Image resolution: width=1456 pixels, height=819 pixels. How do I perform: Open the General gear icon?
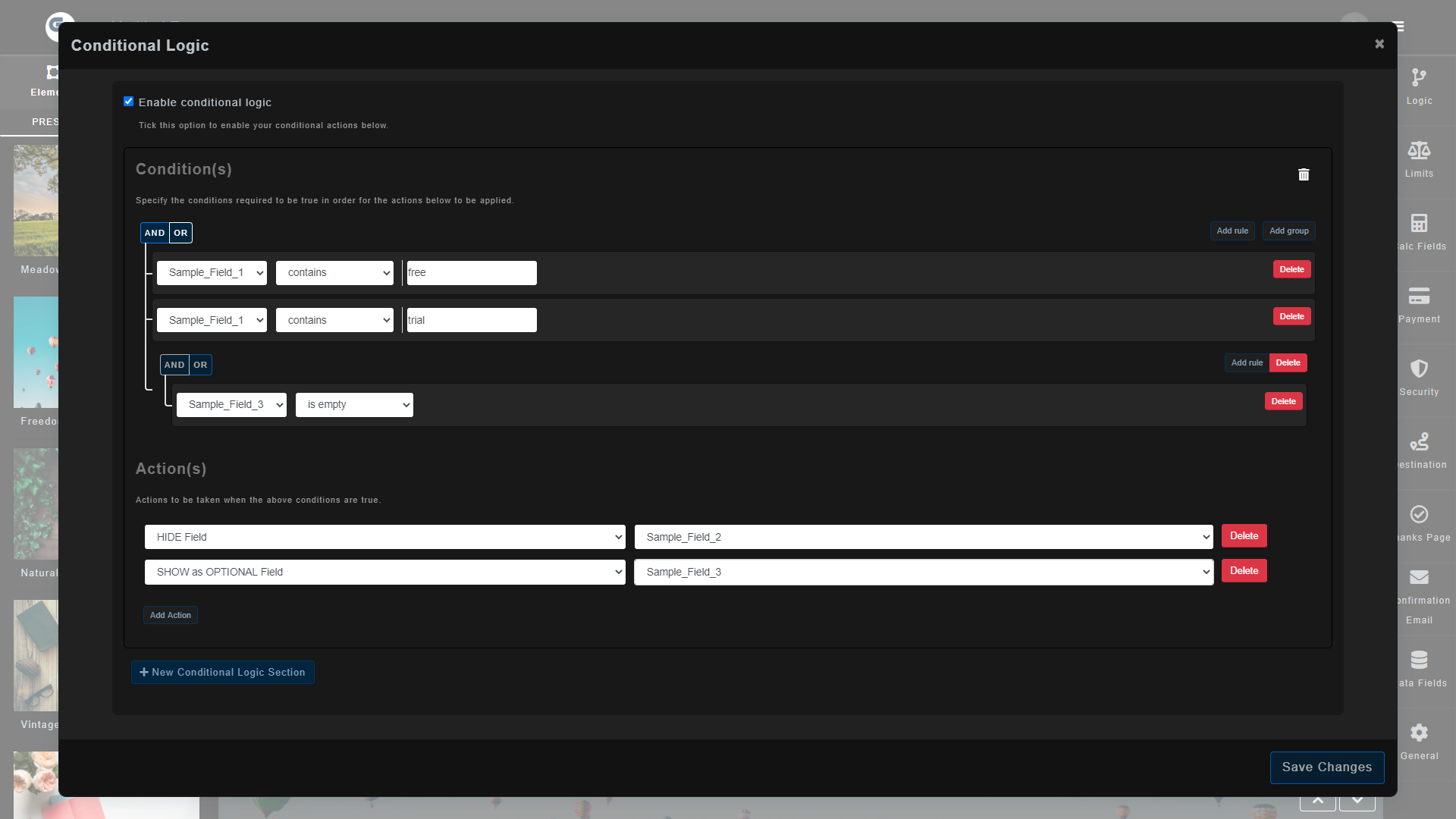[1419, 733]
